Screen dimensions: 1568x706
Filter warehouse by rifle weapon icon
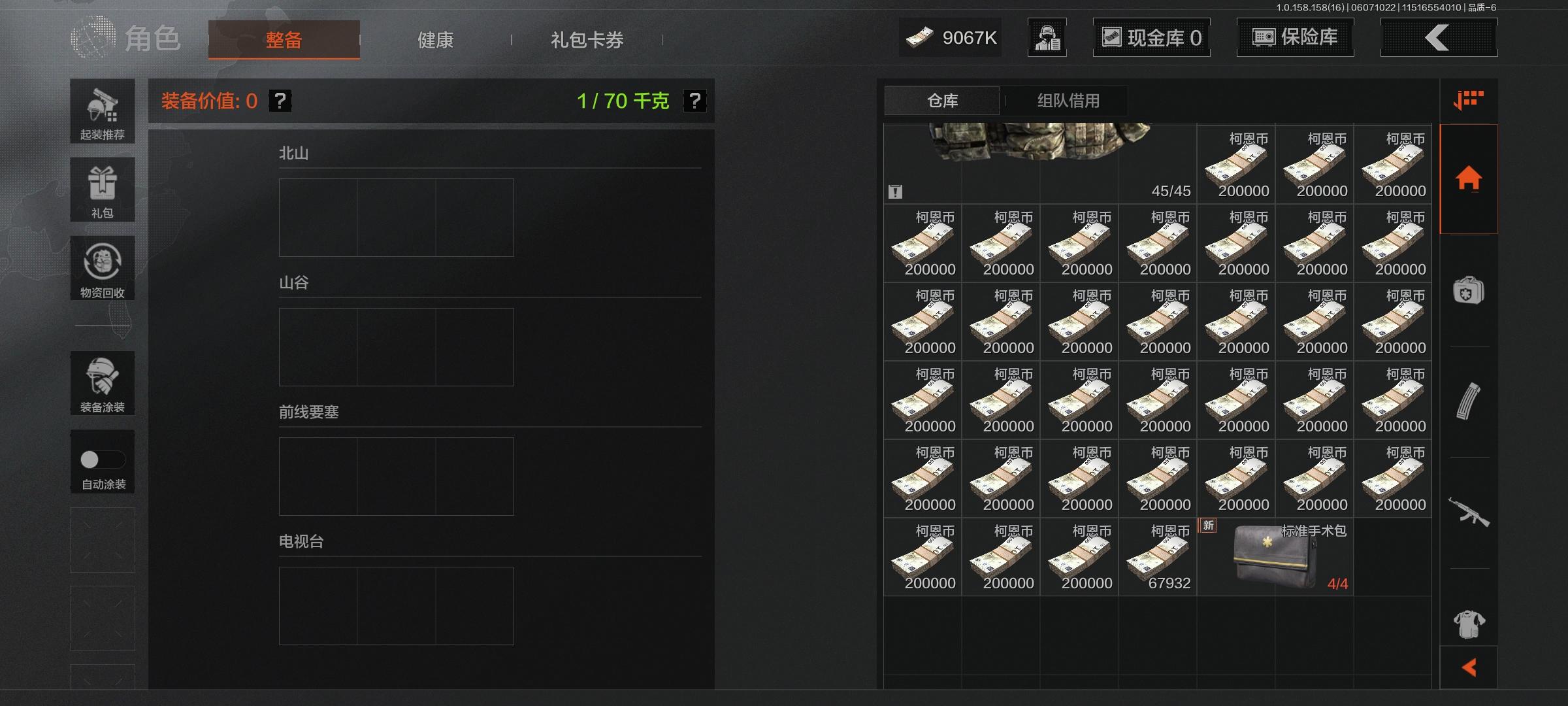coord(1469,512)
